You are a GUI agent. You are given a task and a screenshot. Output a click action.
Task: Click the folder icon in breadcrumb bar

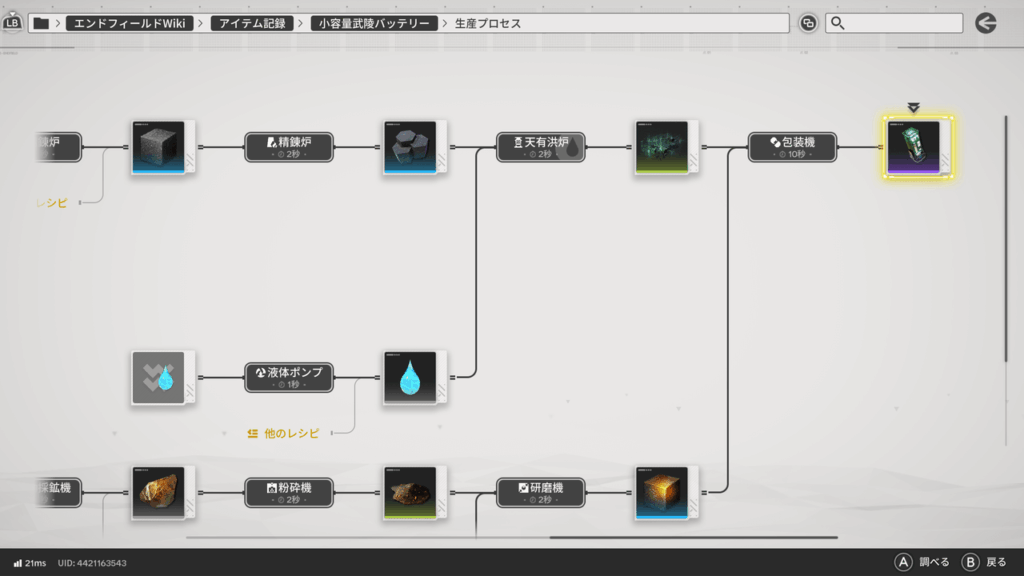click(x=41, y=23)
